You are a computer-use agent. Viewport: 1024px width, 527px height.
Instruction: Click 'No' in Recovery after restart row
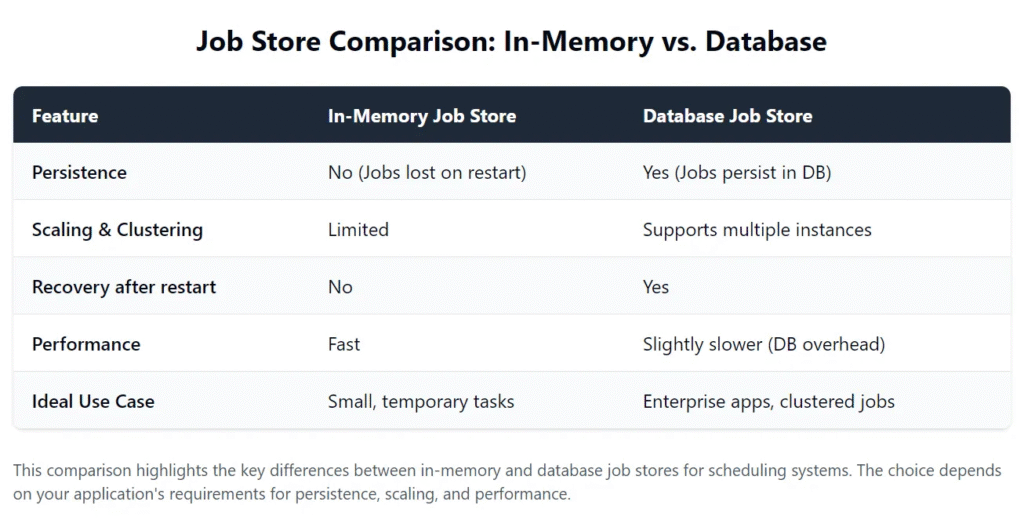pyautogui.click(x=340, y=287)
